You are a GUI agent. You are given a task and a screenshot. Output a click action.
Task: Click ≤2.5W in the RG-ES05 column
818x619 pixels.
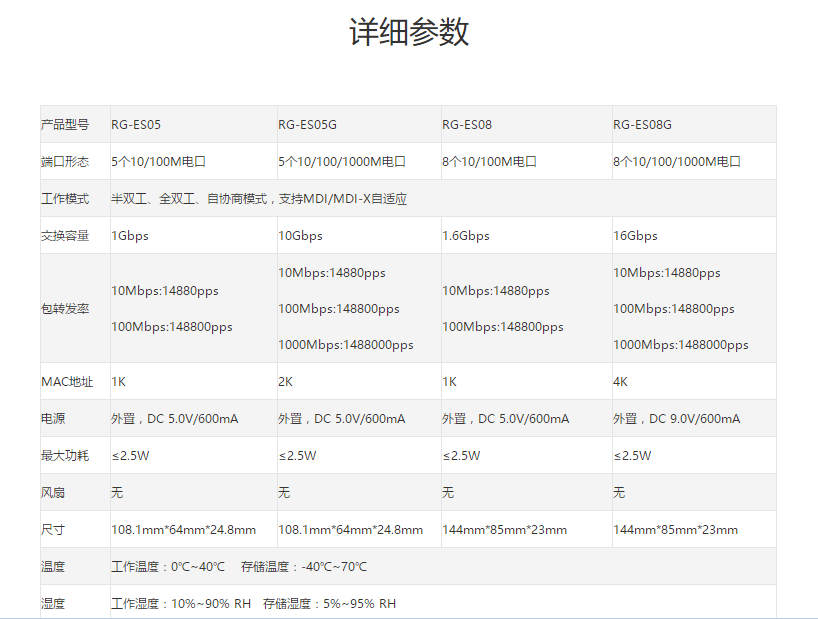pyautogui.click(x=130, y=456)
